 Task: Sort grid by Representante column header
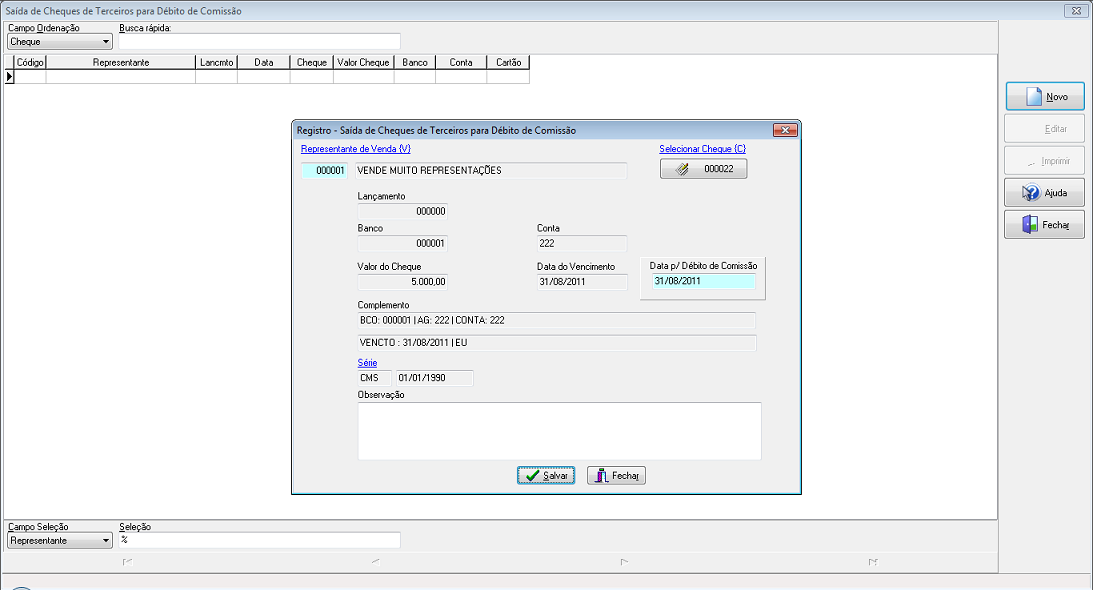point(121,62)
